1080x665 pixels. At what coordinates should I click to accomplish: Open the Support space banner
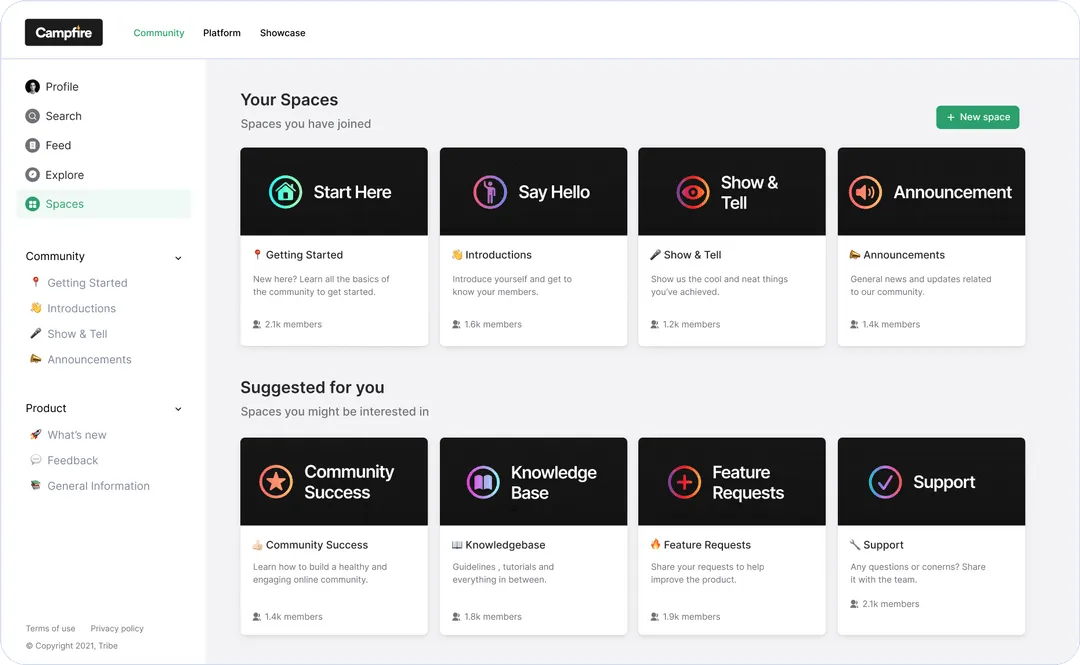coord(931,482)
